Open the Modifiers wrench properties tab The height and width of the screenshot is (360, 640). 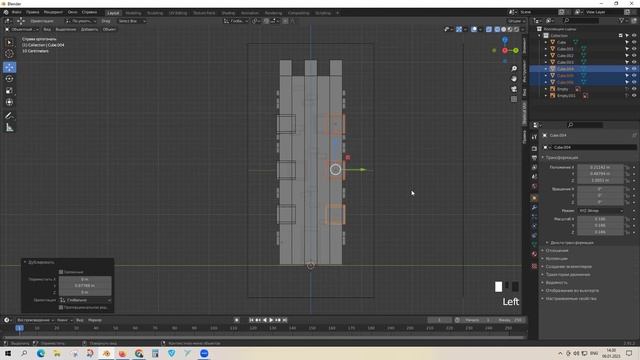click(x=534, y=207)
